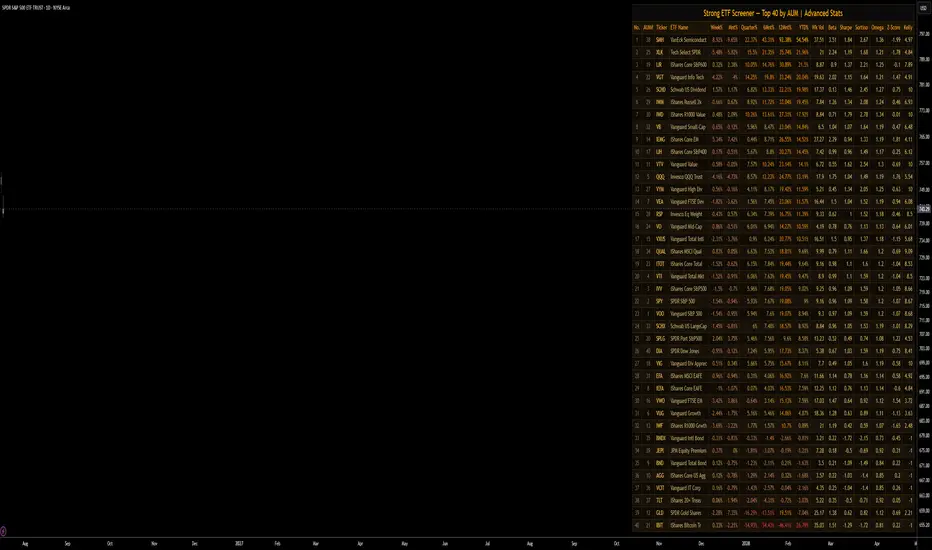Click the 'IEFA' ticker cell
The height and width of the screenshot is (550, 932).
pyautogui.click(x=660, y=389)
